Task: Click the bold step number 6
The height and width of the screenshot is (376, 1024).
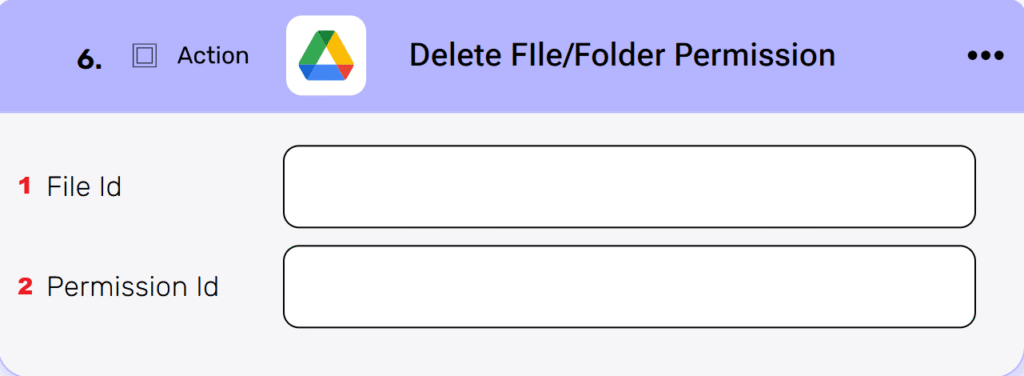Action: tap(89, 59)
